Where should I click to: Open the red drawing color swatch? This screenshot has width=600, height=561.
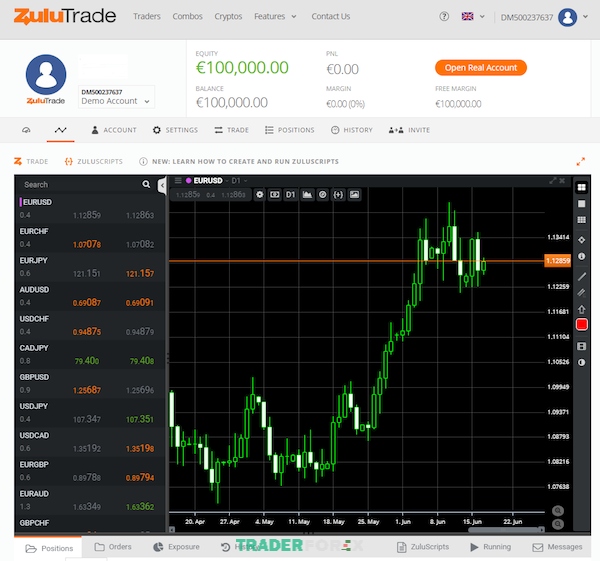point(582,325)
